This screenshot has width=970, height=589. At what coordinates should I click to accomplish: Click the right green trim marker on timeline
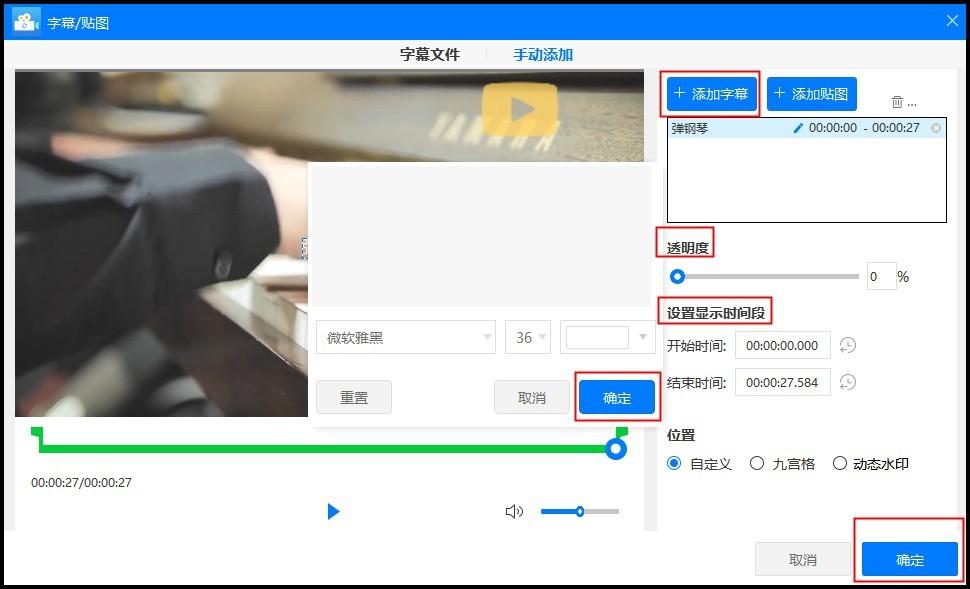[x=622, y=431]
